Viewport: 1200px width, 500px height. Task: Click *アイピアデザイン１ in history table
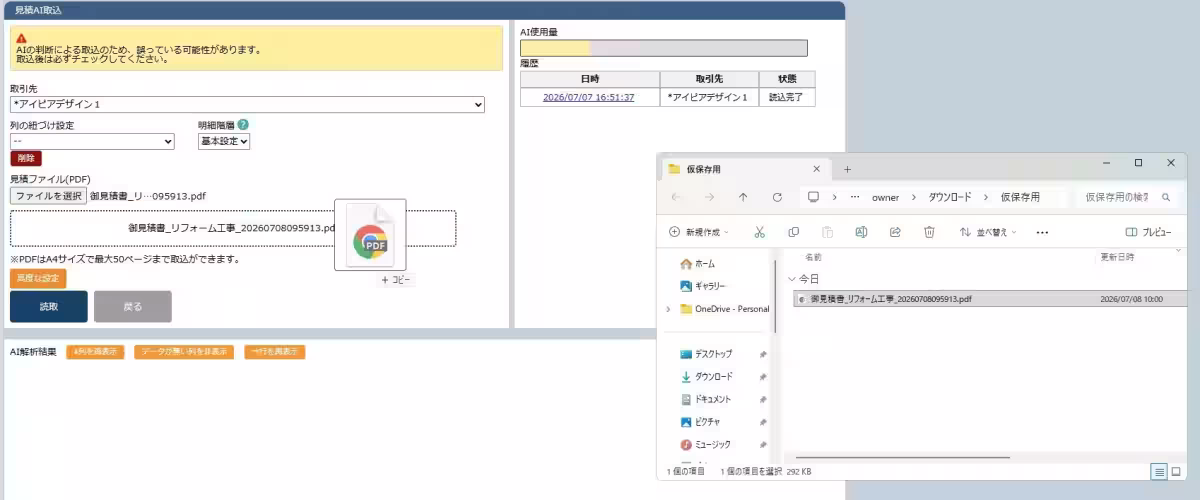point(709,98)
